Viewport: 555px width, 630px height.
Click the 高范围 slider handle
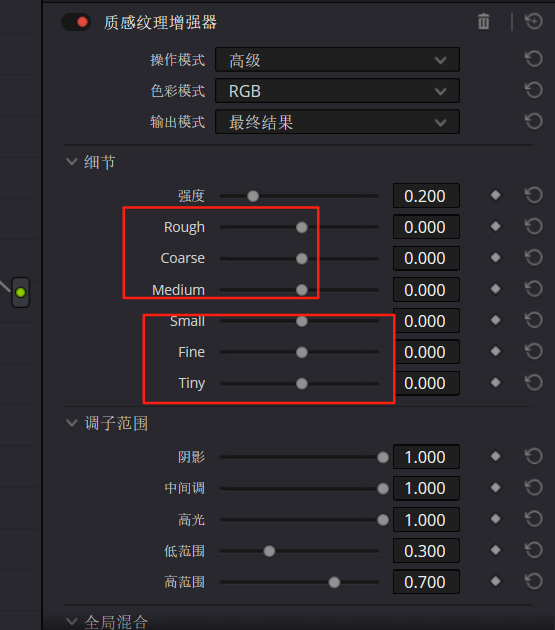pyautogui.click(x=334, y=582)
